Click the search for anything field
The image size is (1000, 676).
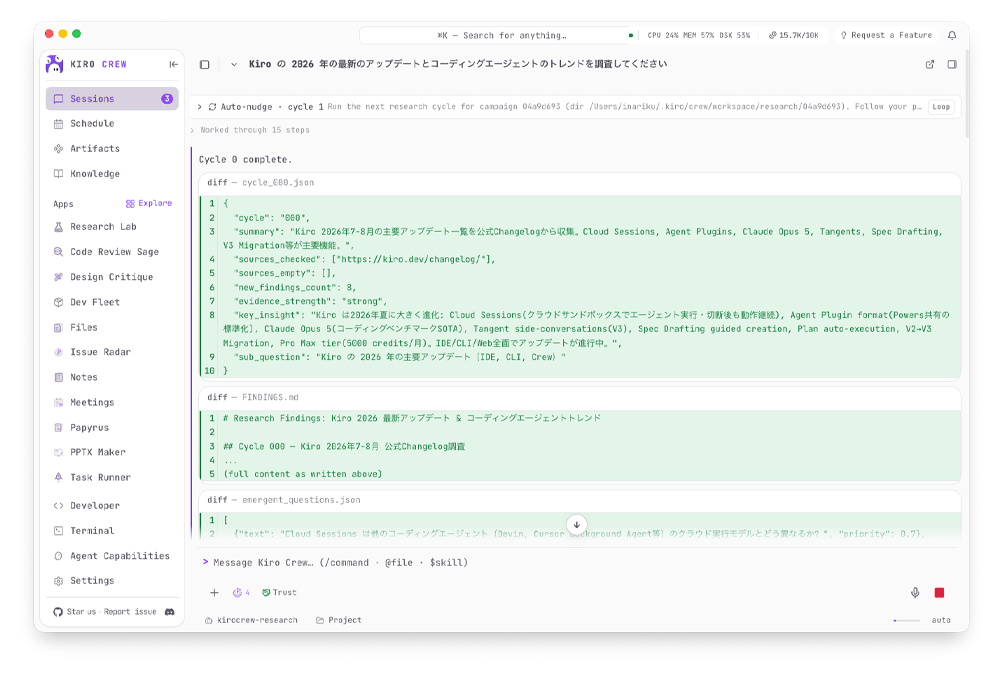(x=501, y=36)
